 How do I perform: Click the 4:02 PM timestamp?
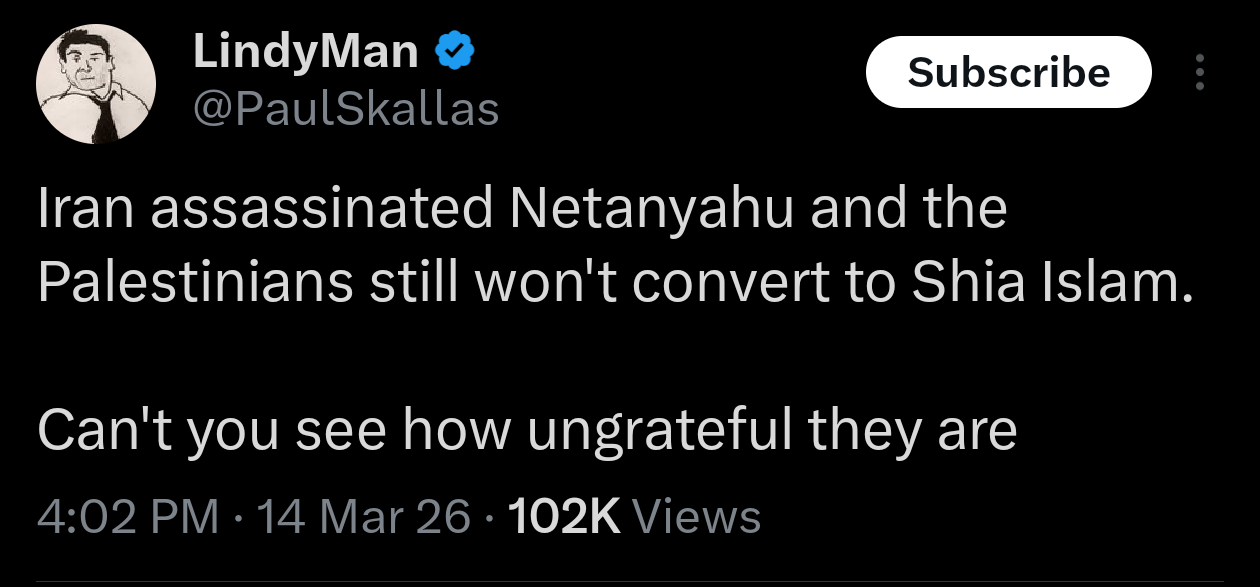pyautogui.click(x=128, y=517)
